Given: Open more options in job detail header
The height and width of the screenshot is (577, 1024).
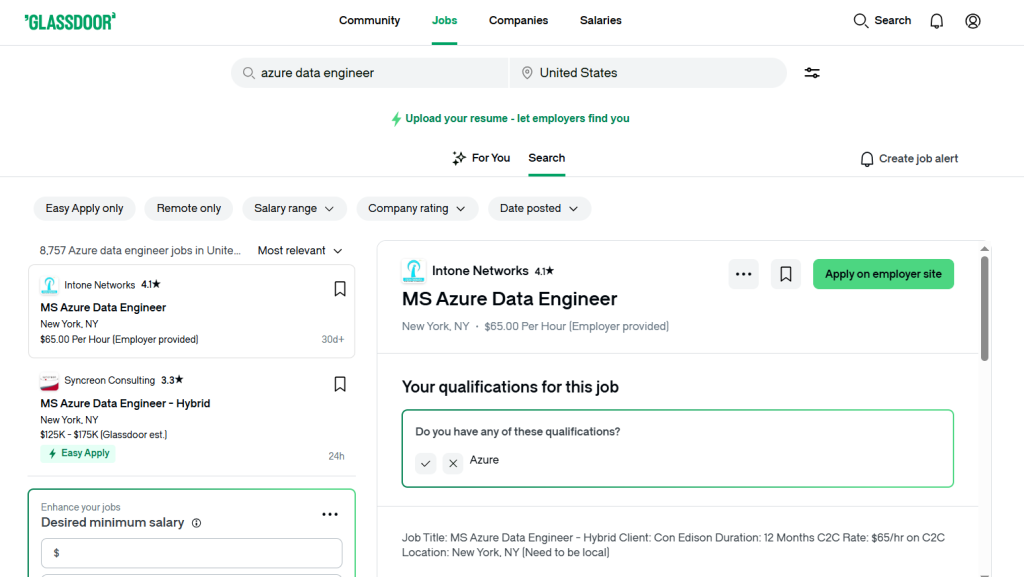Looking at the screenshot, I should click(x=743, y=274).
